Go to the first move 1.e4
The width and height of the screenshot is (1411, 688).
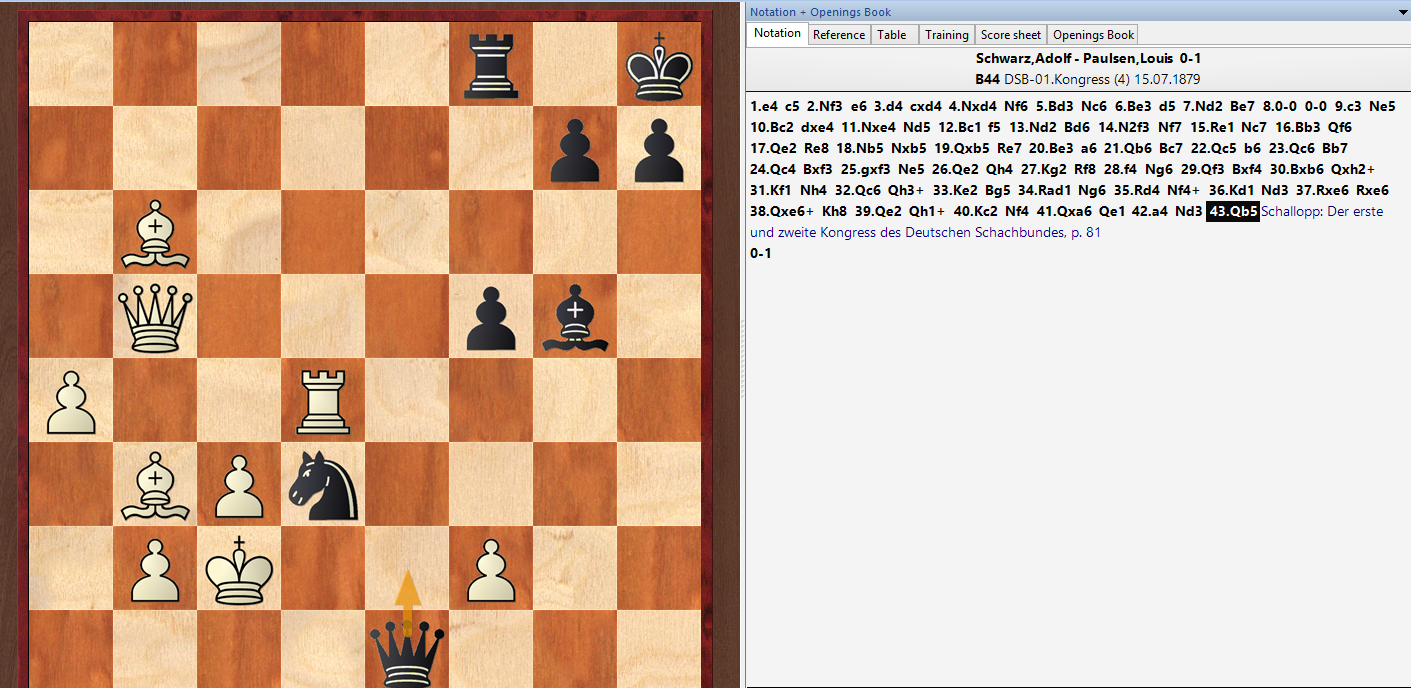point(767,106)
